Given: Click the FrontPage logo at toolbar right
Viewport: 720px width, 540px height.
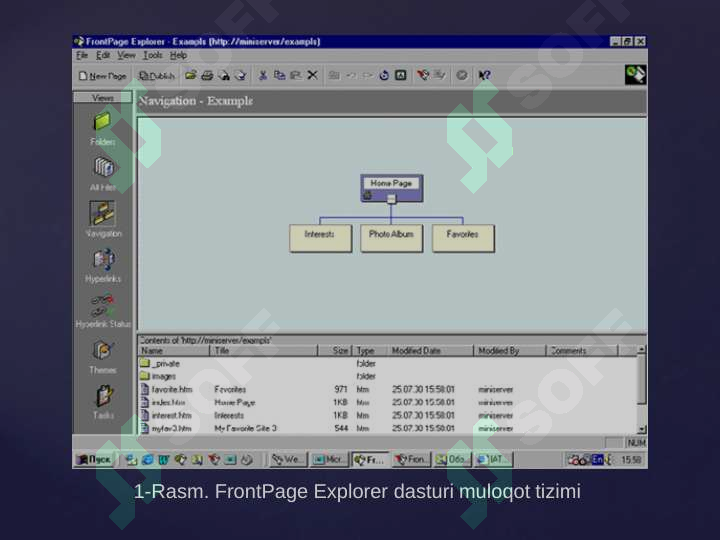Looking at the screenshot, I should pyautogui.click(x=636, y=75).
